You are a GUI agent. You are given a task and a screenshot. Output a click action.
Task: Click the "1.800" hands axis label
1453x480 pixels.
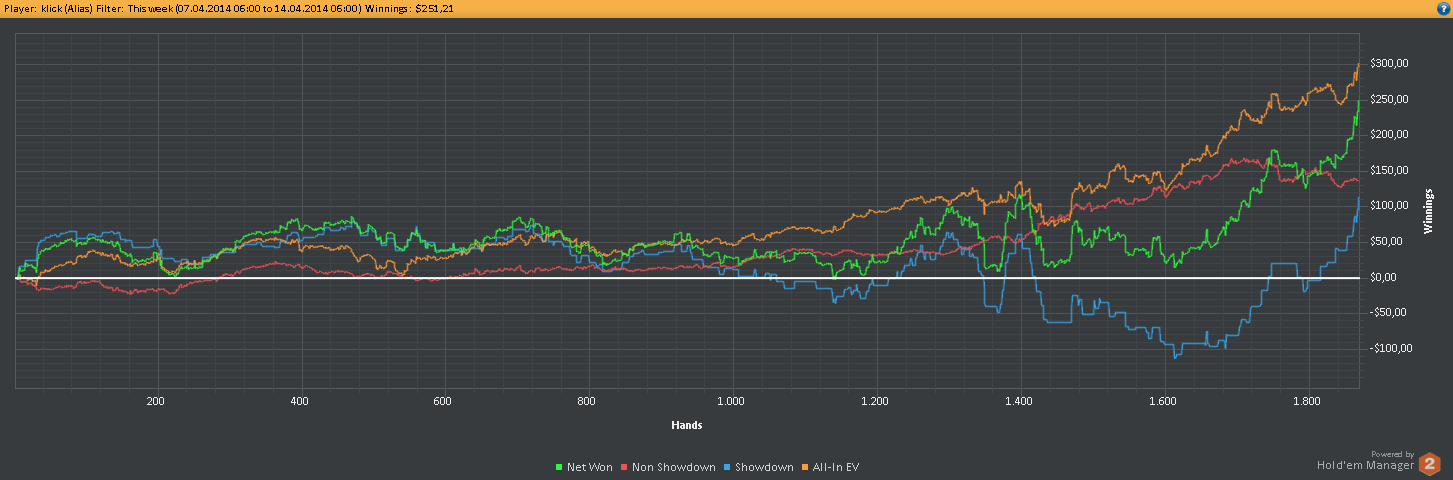point(1308,401)
